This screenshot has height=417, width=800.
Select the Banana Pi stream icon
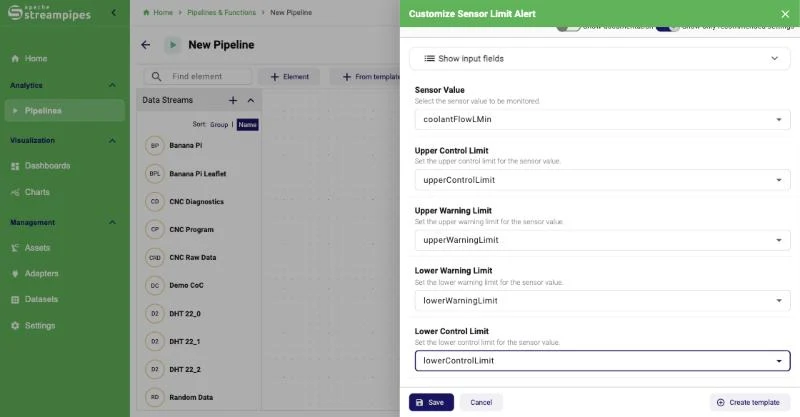[155, 145]
